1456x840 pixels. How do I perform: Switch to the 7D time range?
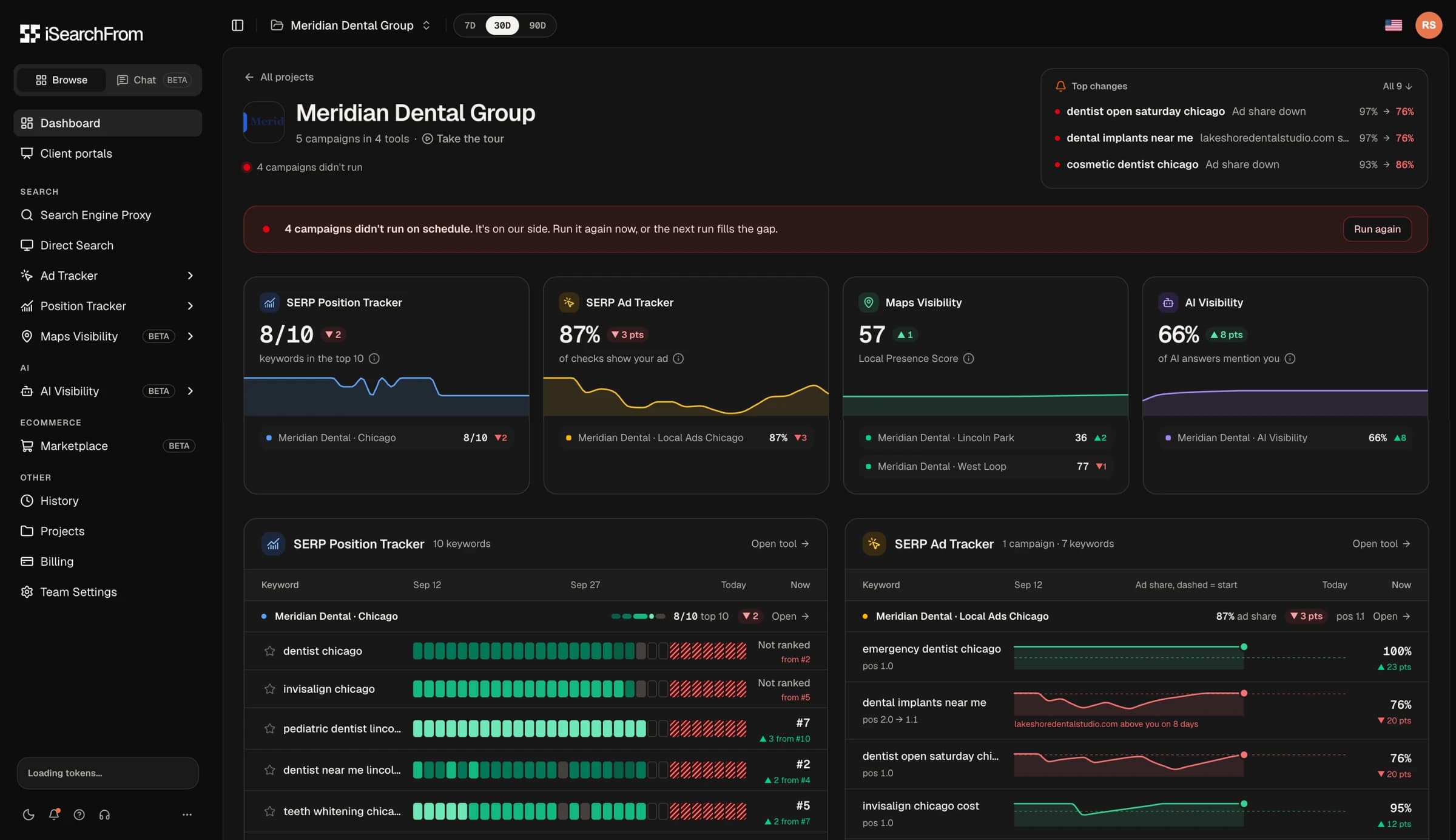(x=470, y=25)
